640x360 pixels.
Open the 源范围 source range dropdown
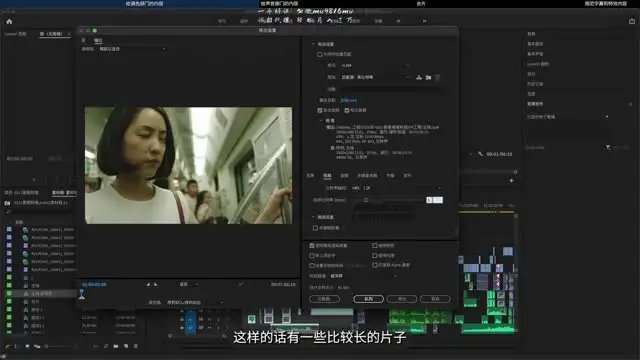point(195,302)
